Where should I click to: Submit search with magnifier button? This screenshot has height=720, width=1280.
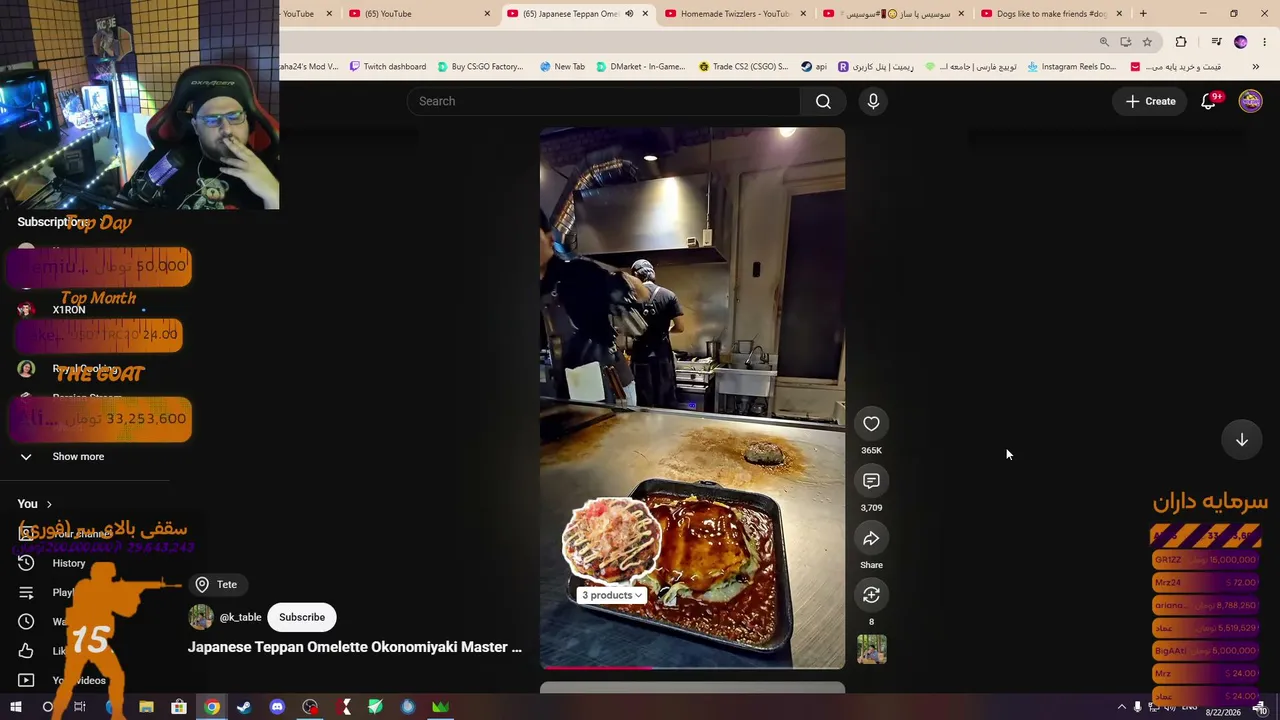coord(823,101)
